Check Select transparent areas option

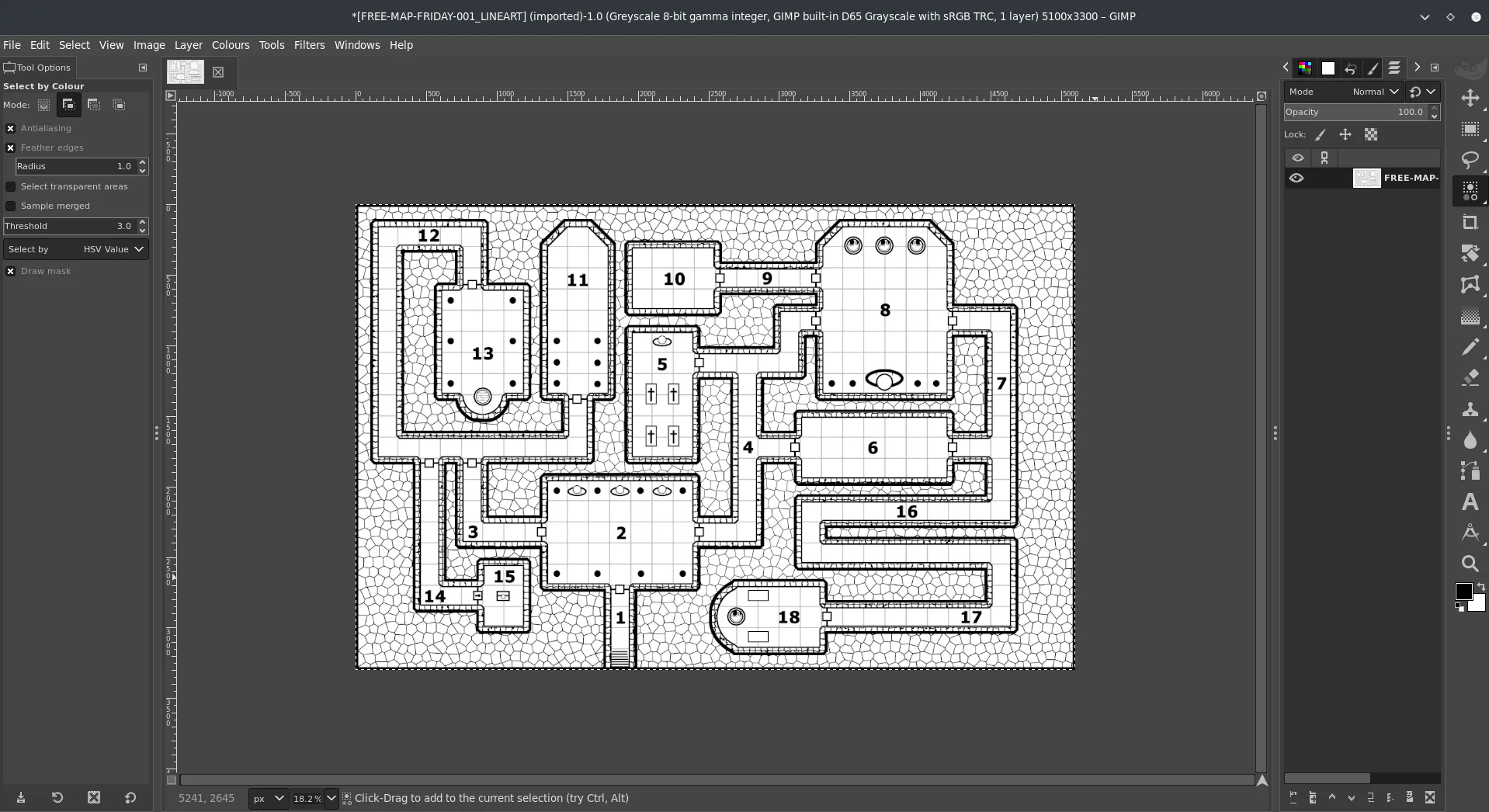click(11, 187)
